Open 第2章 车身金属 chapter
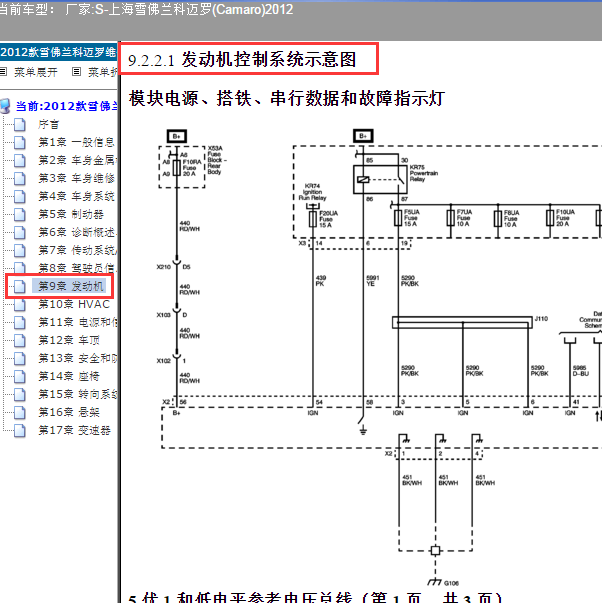This screenshot has width=602, height=603. click(77, 161)
